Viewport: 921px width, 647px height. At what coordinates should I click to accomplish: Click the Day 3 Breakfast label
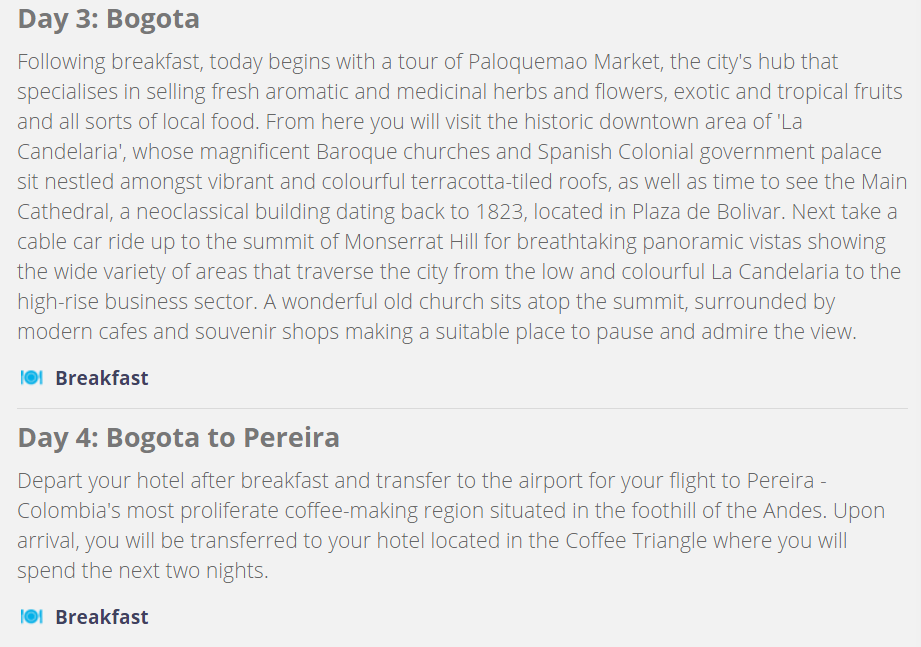pyautogui.click(x=102, y=378)
